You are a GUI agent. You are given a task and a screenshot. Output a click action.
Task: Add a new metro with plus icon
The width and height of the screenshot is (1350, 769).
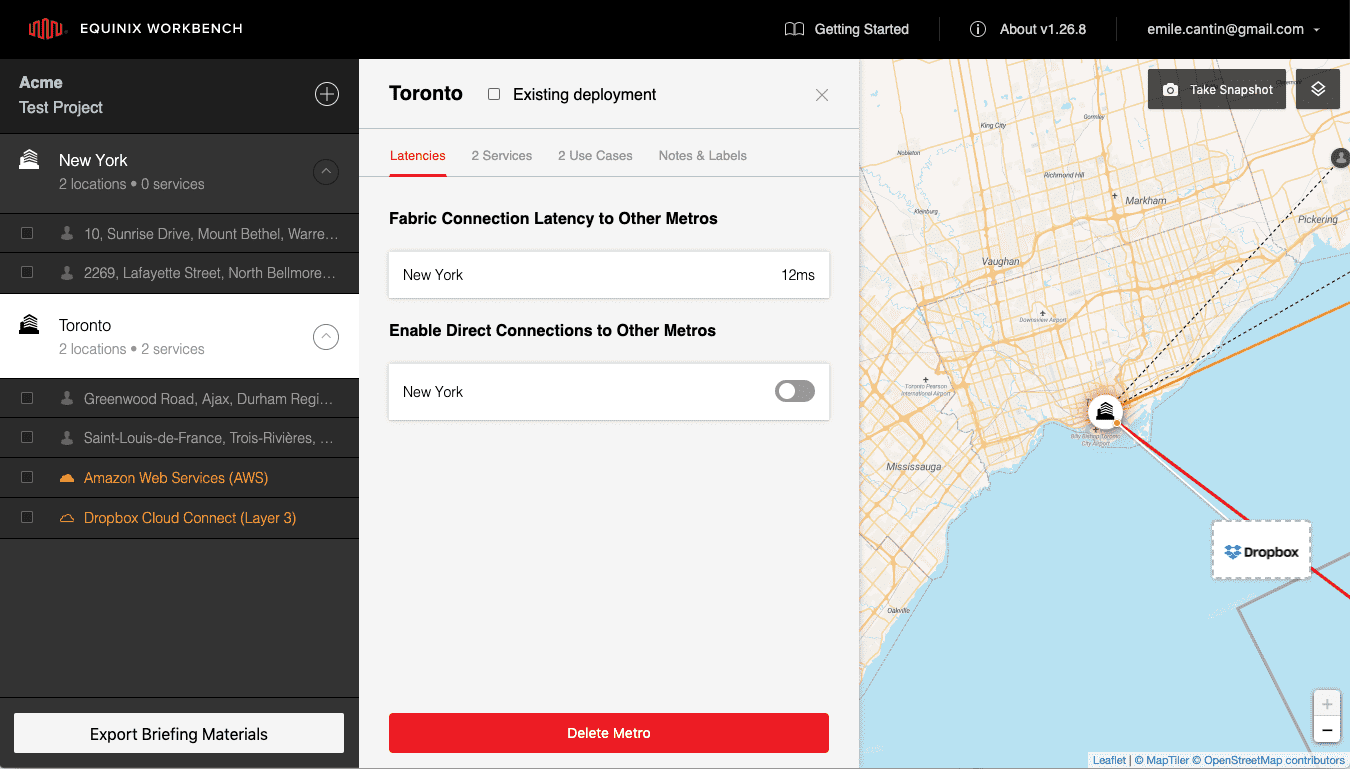[x=327, y=94]
